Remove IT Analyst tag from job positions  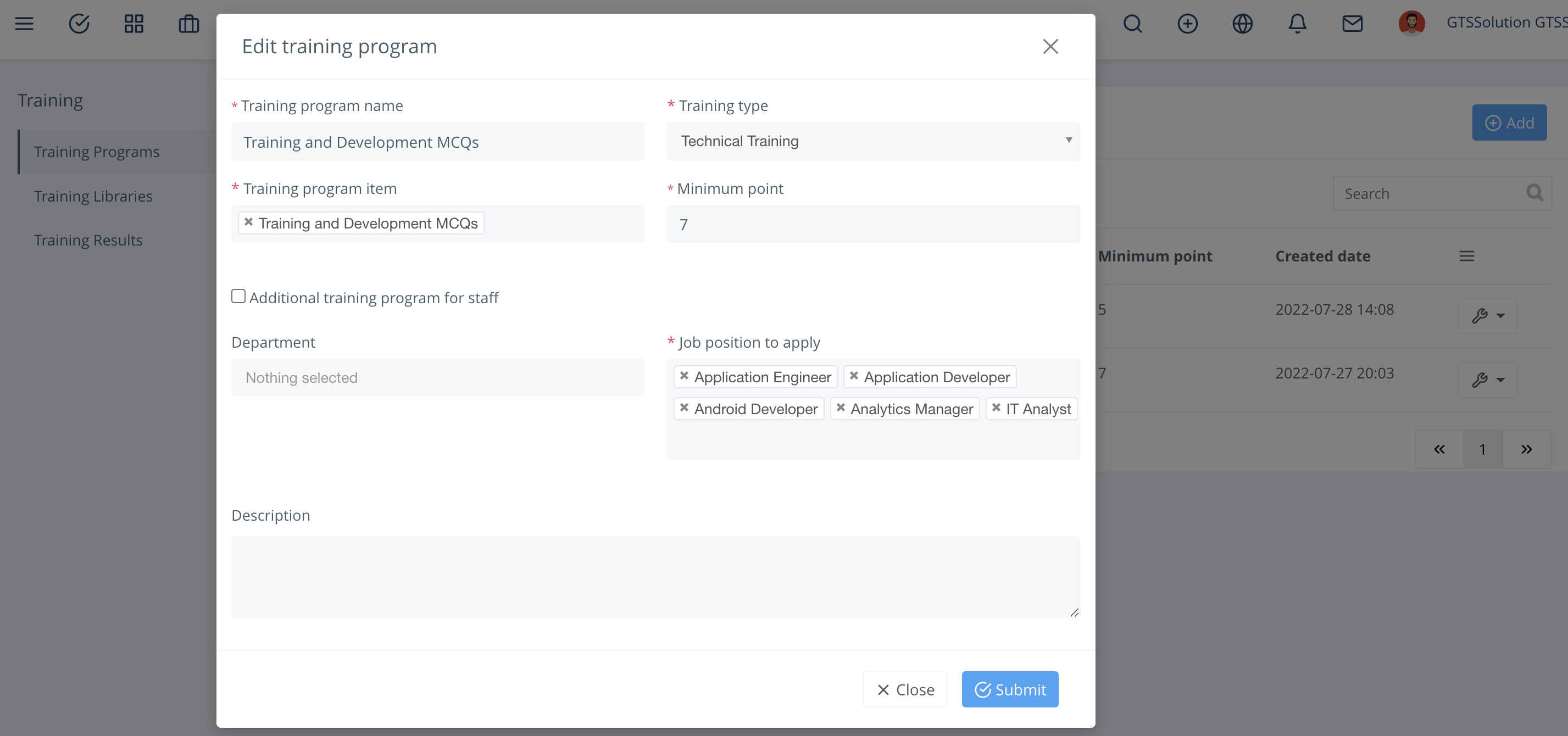point(996,407)
